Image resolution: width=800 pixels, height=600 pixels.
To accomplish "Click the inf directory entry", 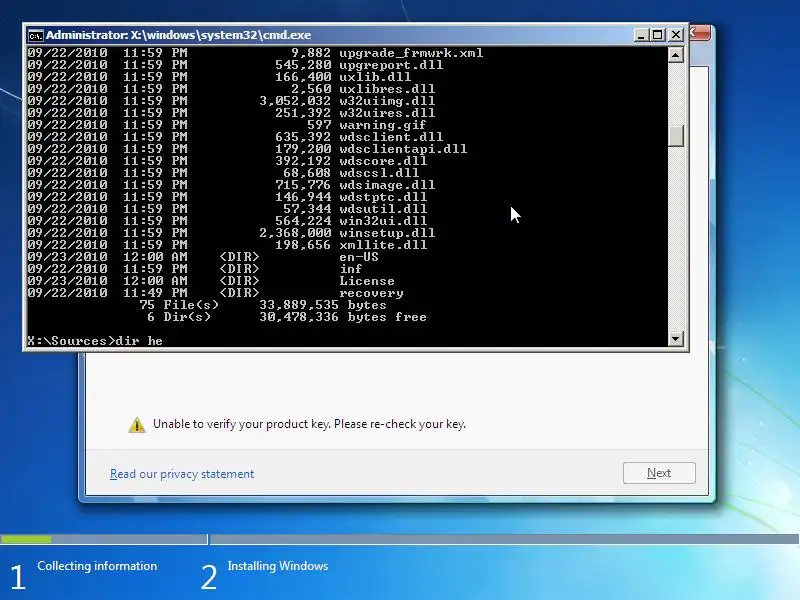I will coord(351,269).
